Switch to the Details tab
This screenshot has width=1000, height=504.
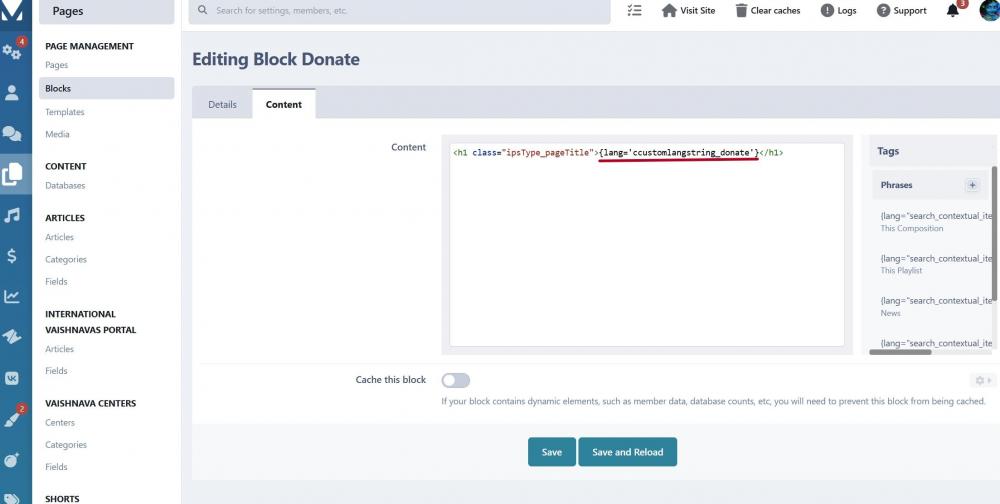(x=222, y=105)
